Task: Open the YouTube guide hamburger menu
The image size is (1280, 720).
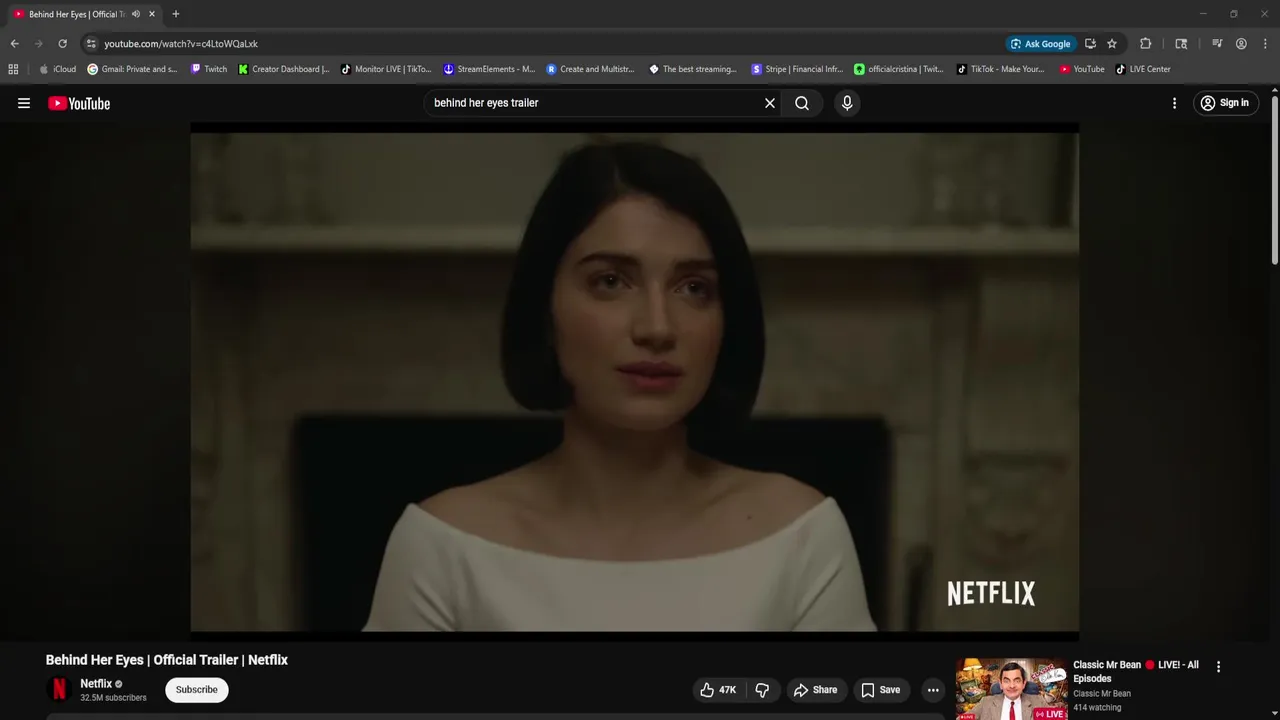Action: (x=24, y=103)
